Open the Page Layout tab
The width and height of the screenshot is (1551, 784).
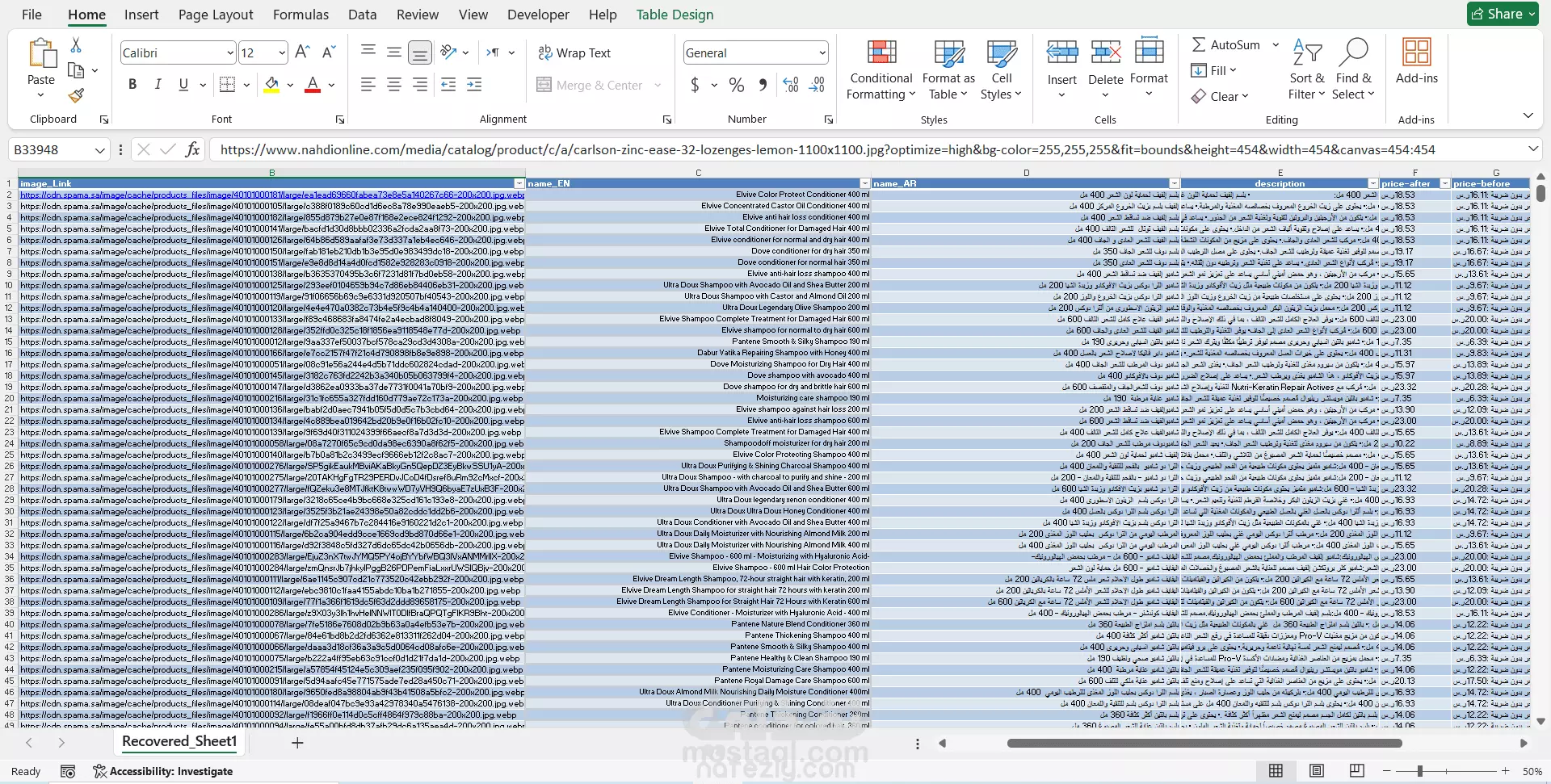click(216, 15)
